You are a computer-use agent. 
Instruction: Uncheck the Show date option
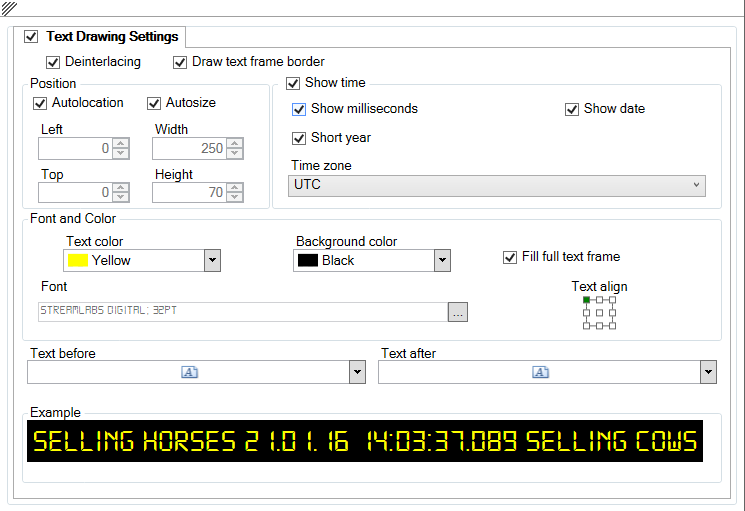click(572, 109)
